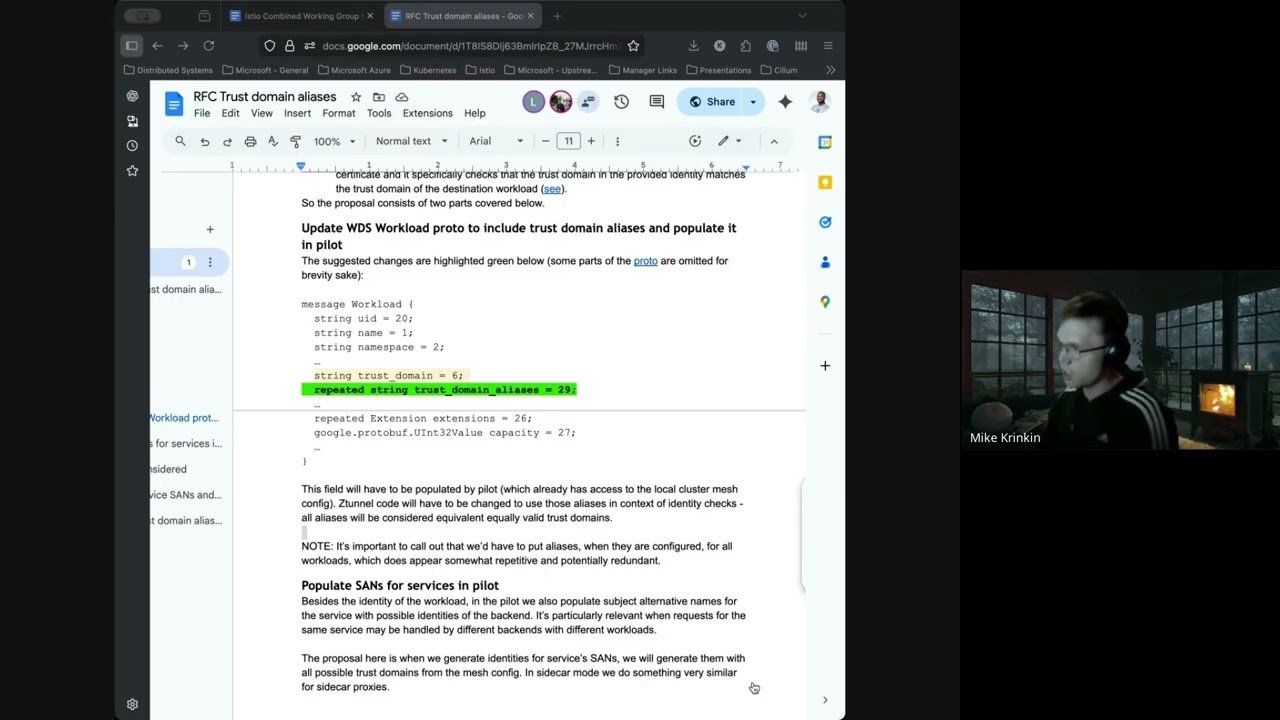Reload the page
The width and height of the screenshot is (1280, 720).
click(x=209, y=46)
